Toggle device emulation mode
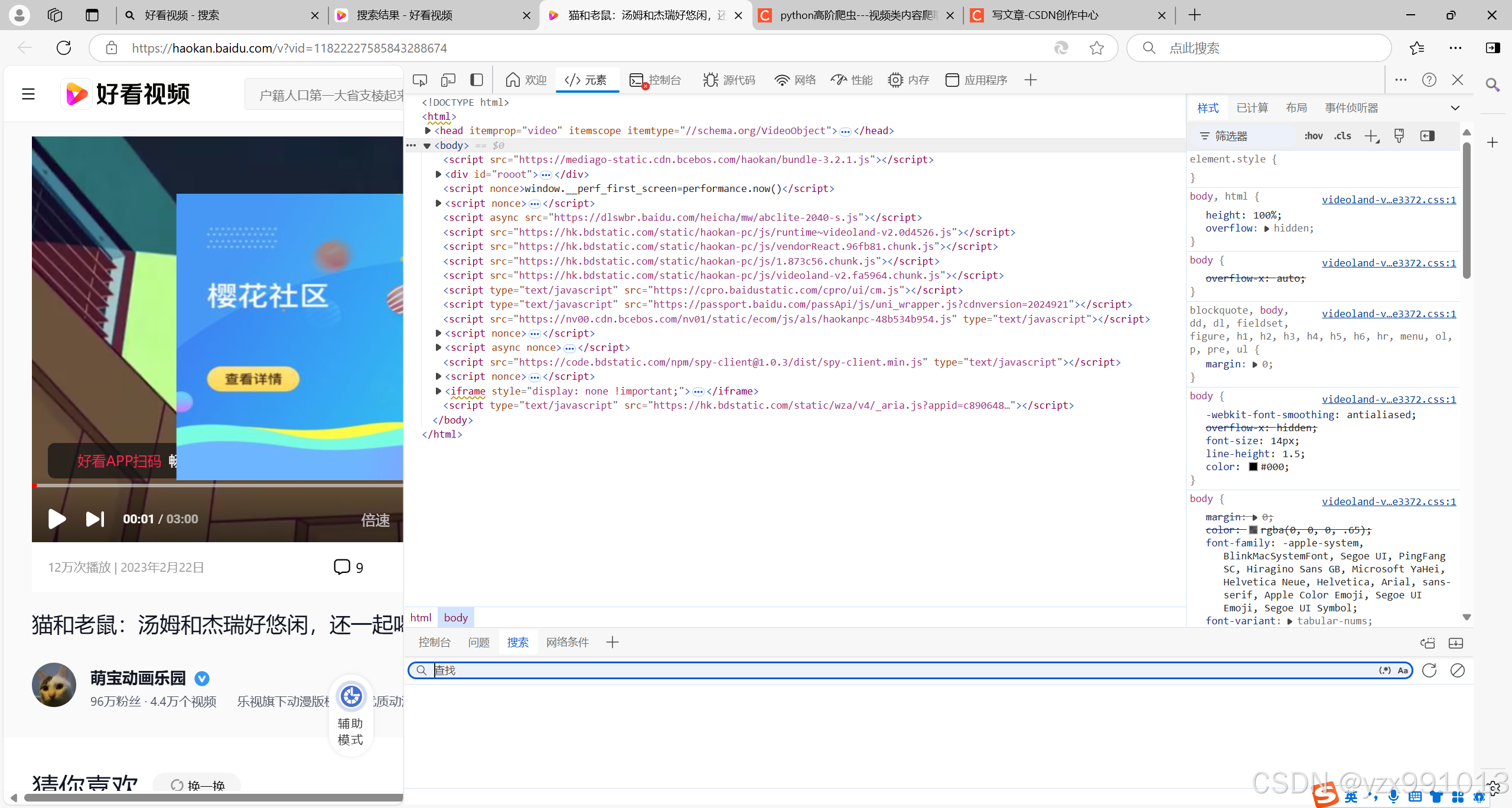 pyautogui.click(x=448, y=80)
